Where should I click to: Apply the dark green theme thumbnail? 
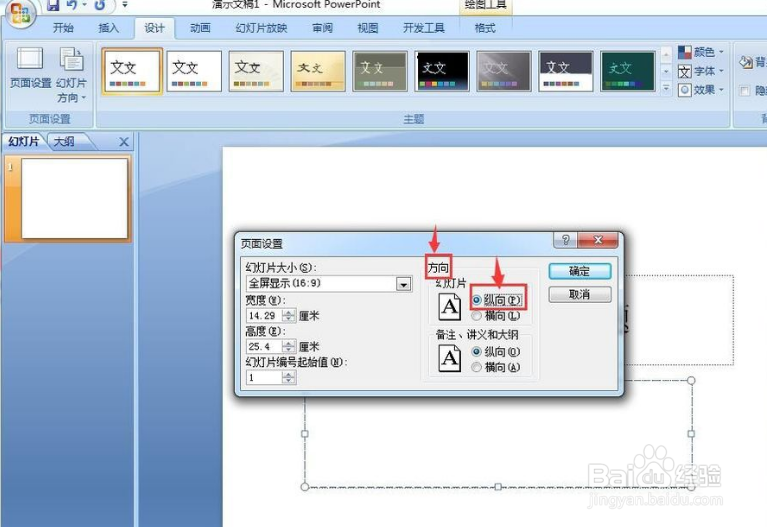[628, 71]
